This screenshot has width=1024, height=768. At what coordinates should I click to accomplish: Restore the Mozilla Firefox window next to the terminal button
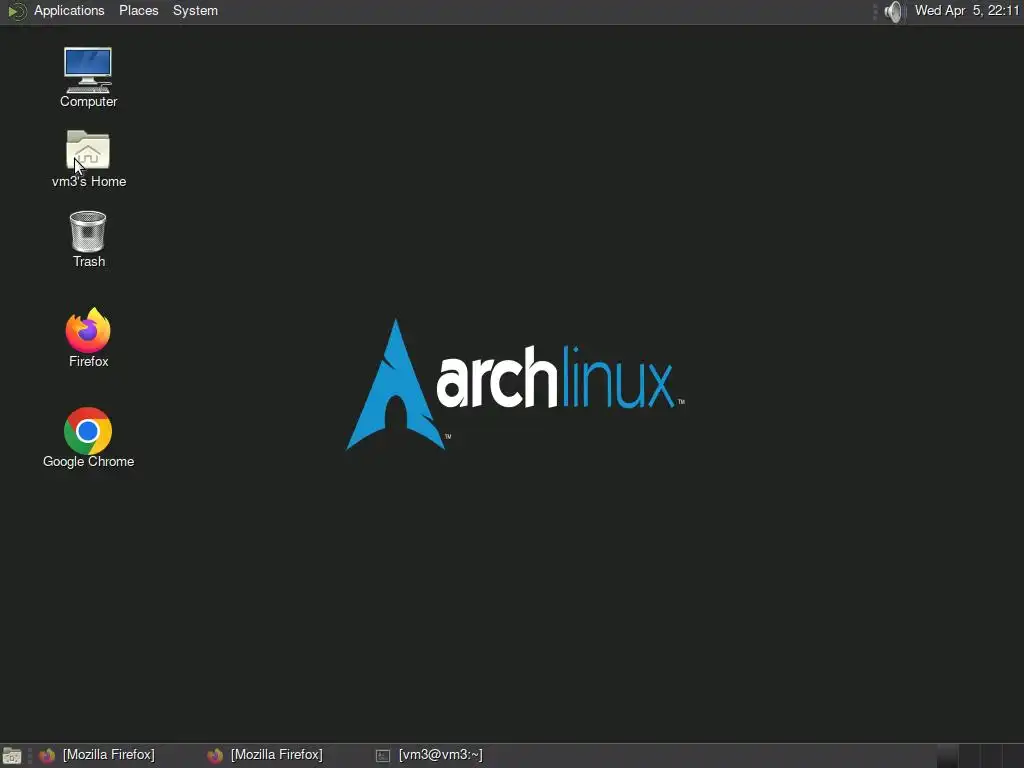[x=265, y=755]
